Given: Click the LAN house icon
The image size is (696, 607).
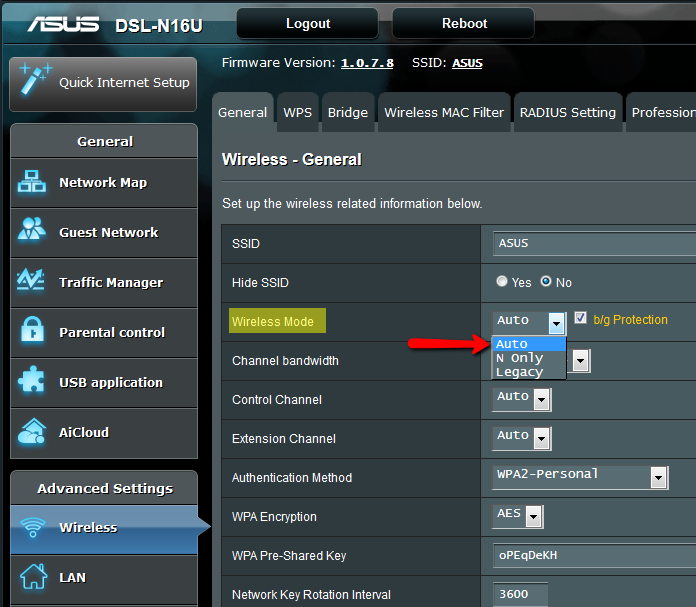Looking at the screenshot, I should pyautogui.click(x=33, y=577).
